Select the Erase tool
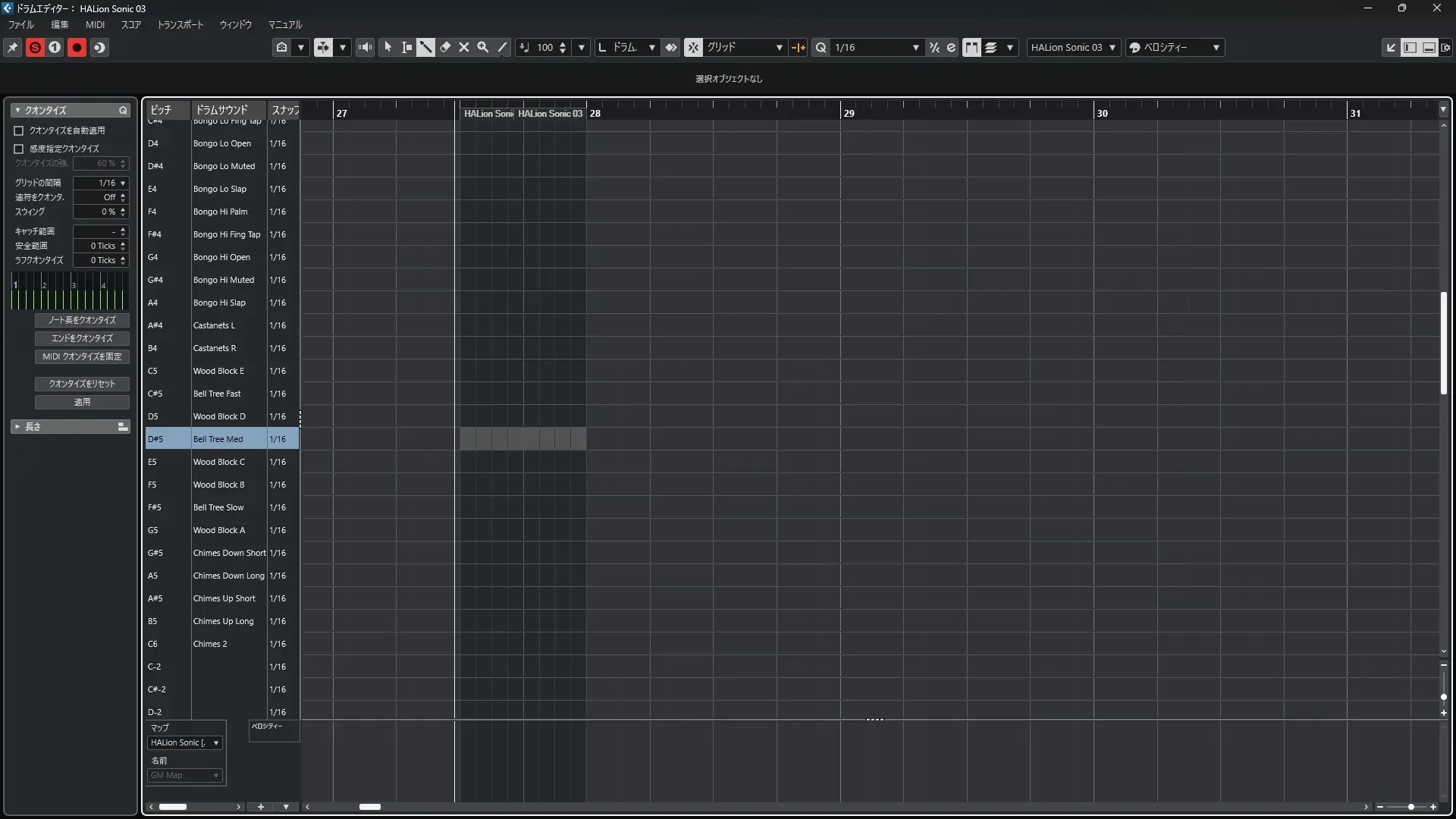1456x819 pixels. 445,47
